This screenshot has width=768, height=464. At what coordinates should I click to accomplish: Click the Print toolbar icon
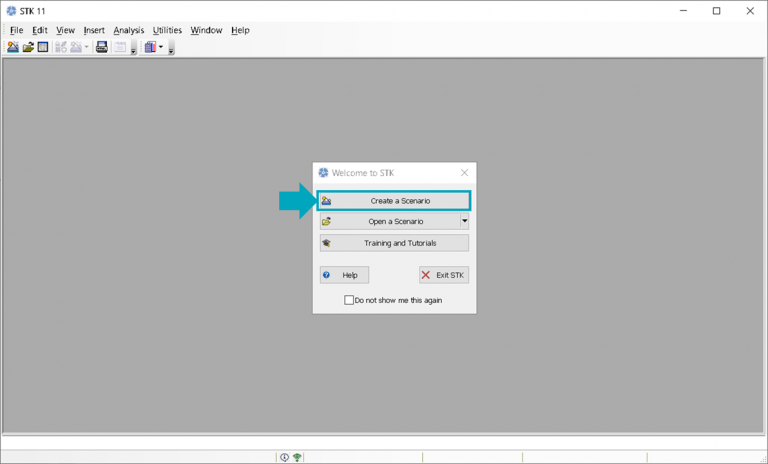click(102, 47)
